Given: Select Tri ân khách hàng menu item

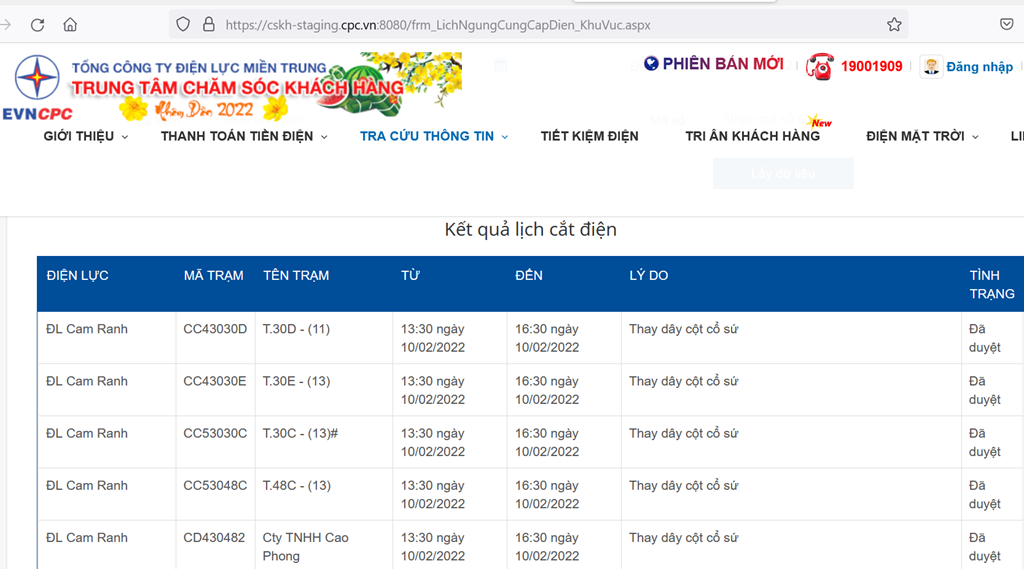Looking at the screenshot, I should click(x=752, y=136).
